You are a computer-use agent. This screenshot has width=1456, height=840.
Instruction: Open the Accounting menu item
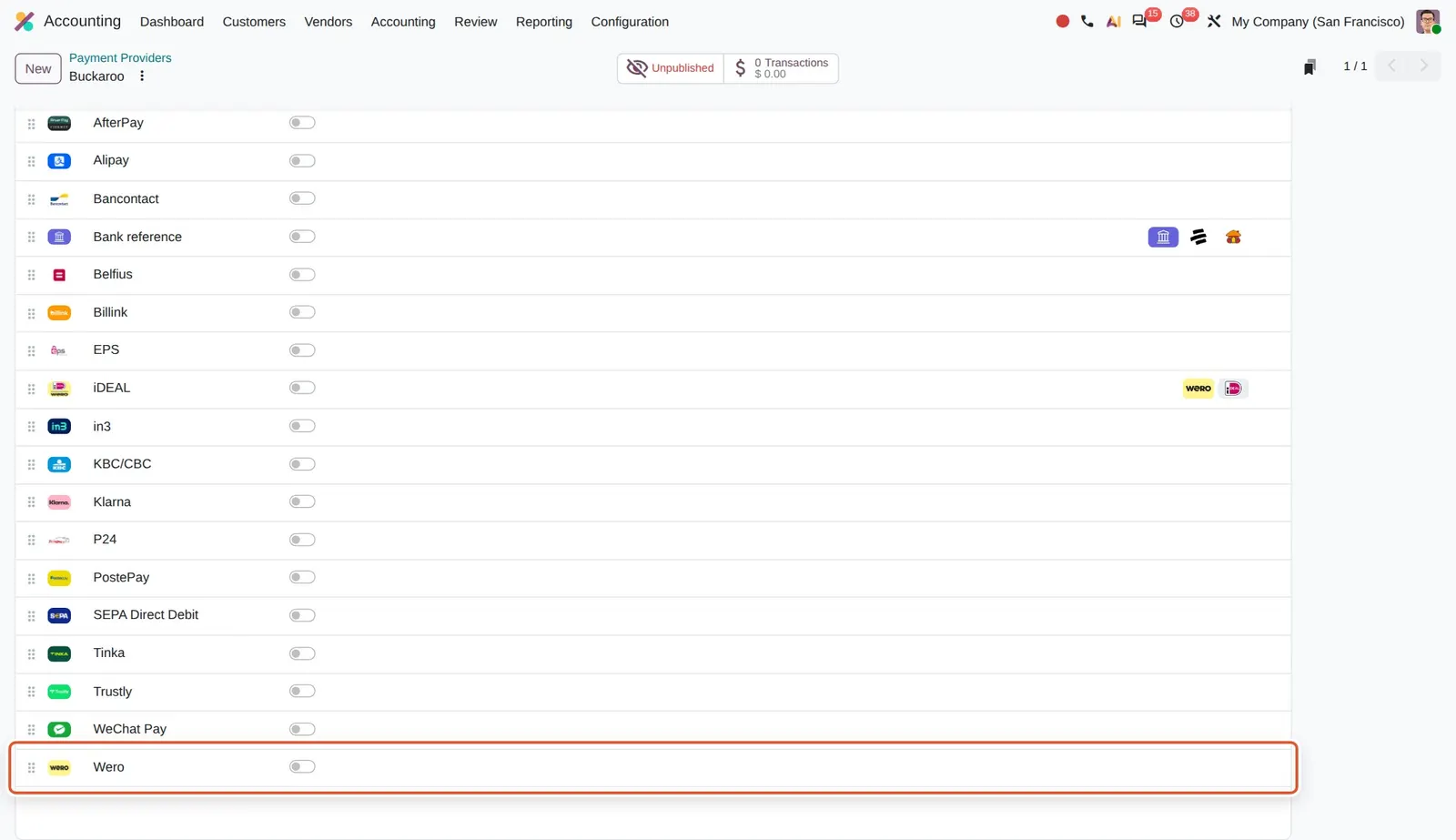click(403, 22)
